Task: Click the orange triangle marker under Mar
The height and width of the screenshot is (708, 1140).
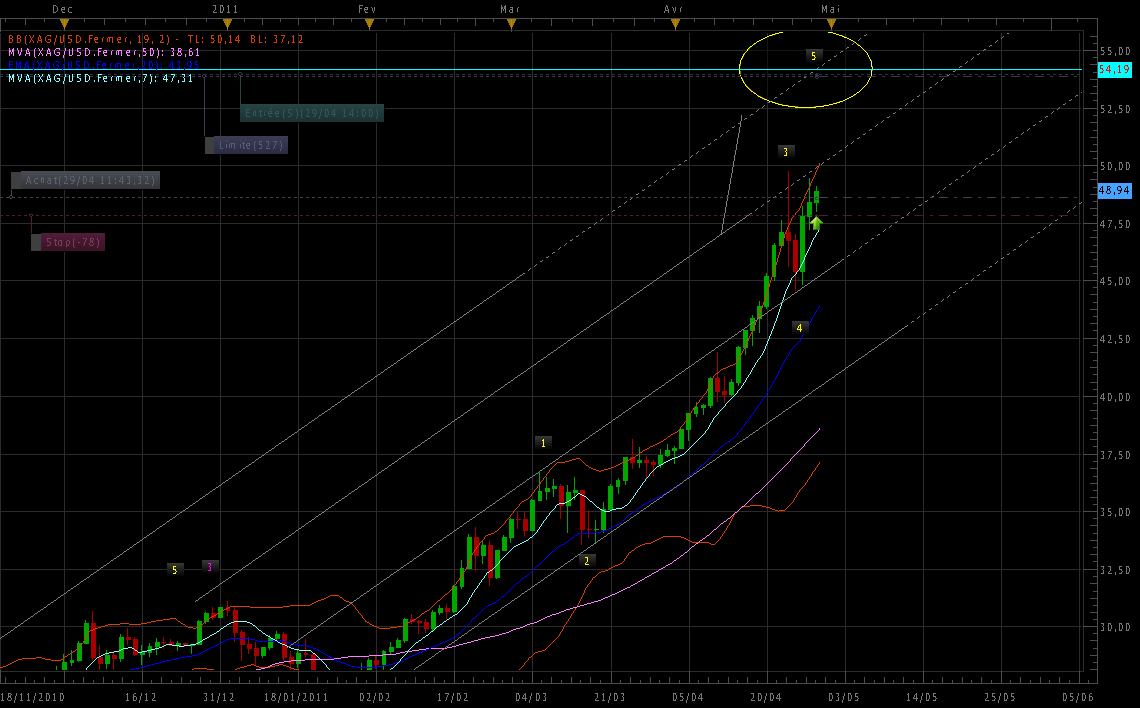Action: click(x=512, y=22)
